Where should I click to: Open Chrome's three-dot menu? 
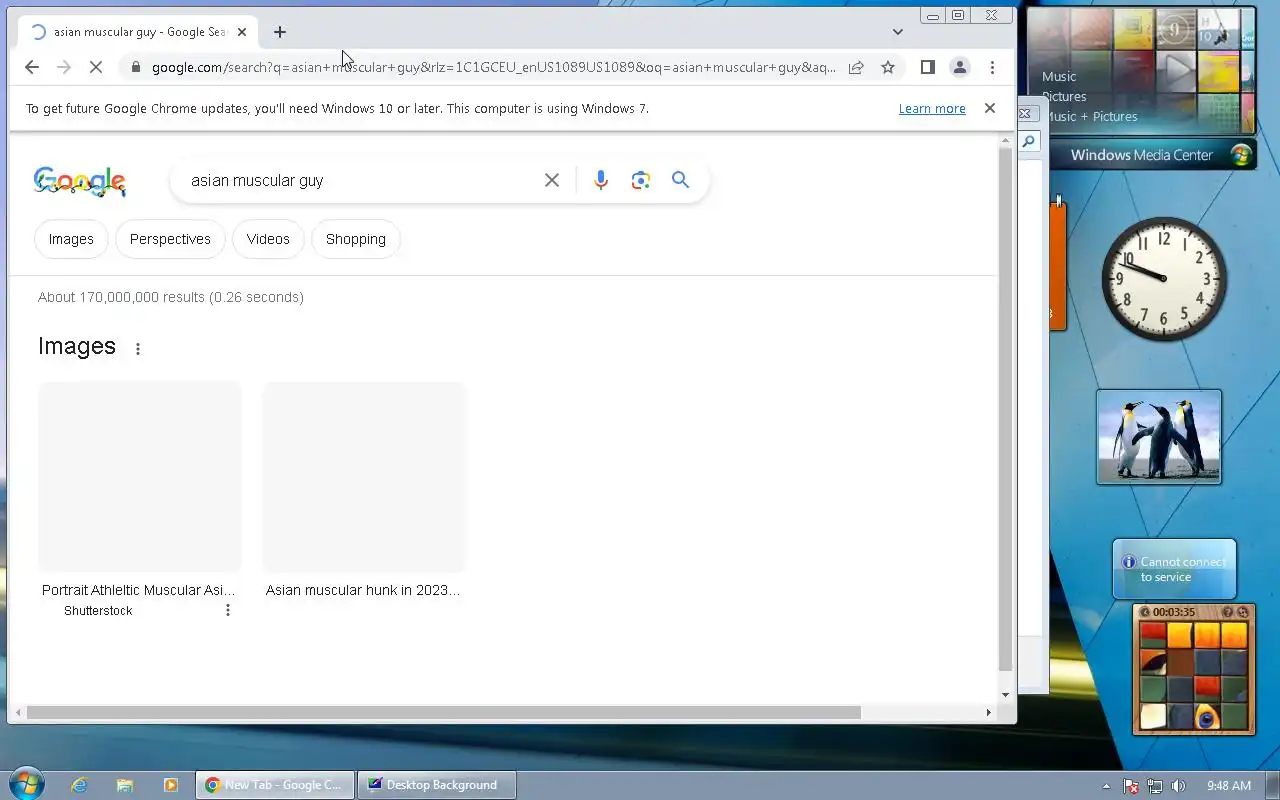point(992,67)
